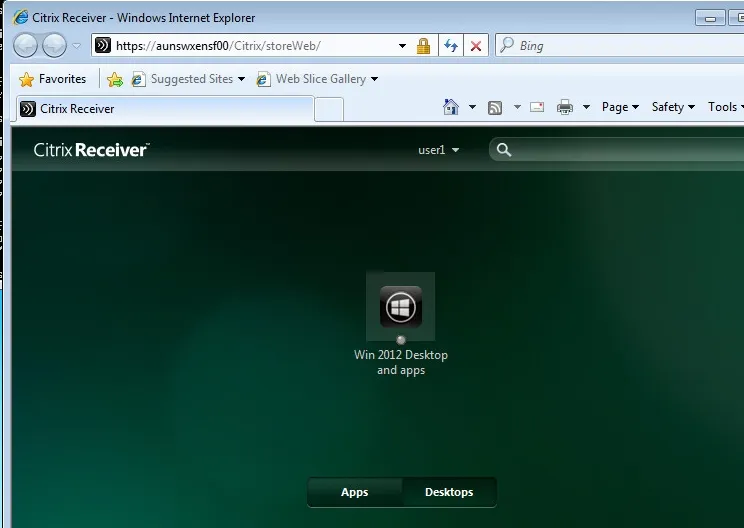Click the Citrix Receiver search magnifier icon
The height and width of the screenshot is (528, 744).
[504, 150]
